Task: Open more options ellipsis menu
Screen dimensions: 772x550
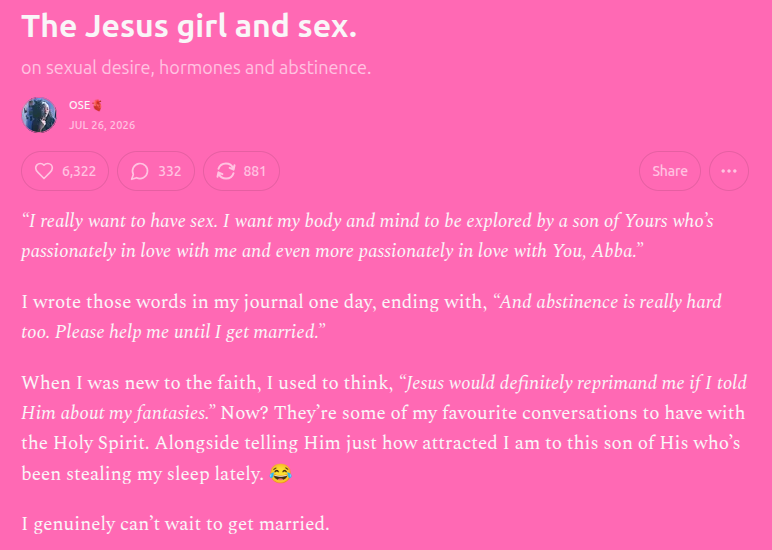Action: point(729,171)
